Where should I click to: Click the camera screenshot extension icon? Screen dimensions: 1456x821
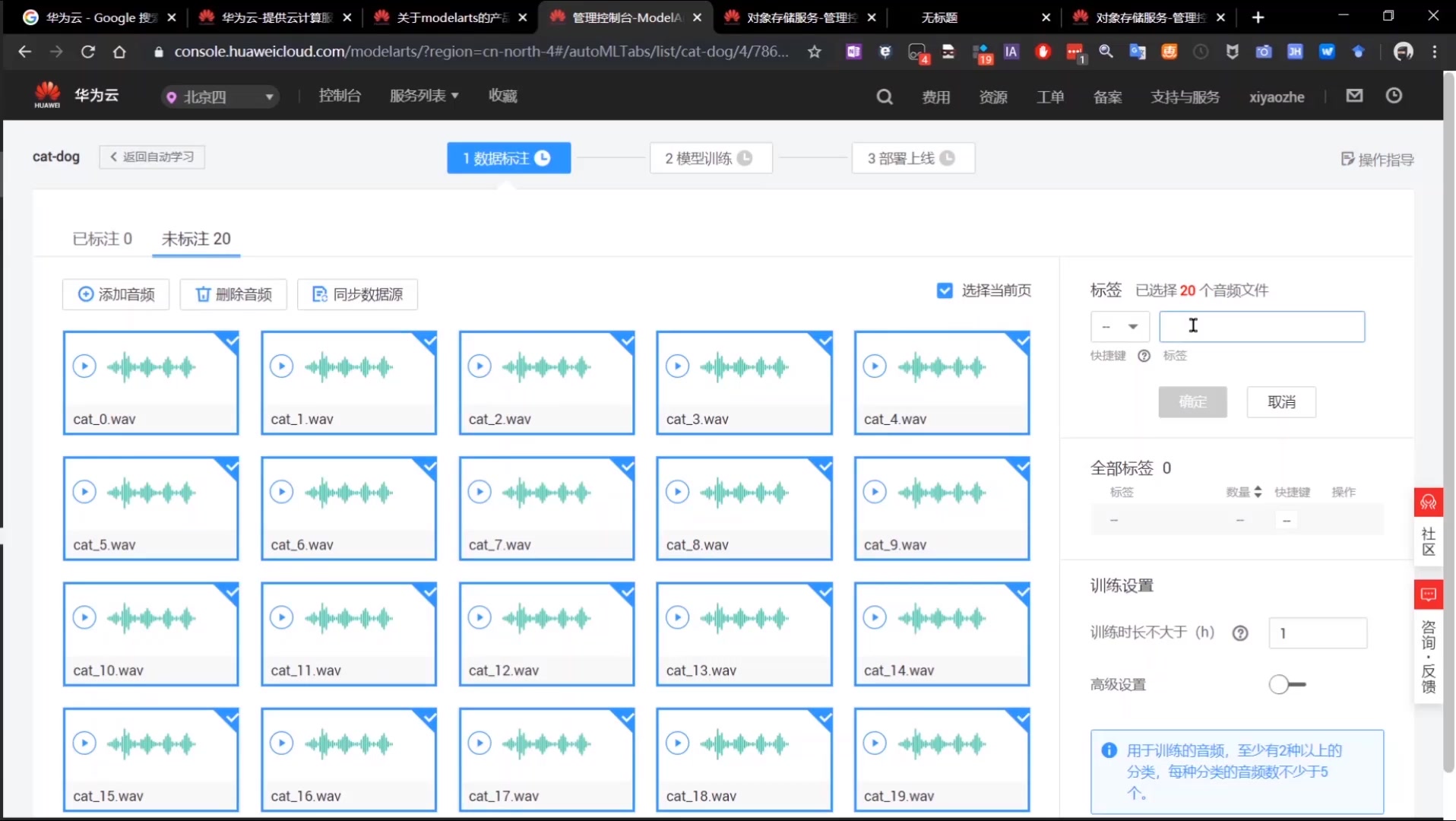[1264, 52]
